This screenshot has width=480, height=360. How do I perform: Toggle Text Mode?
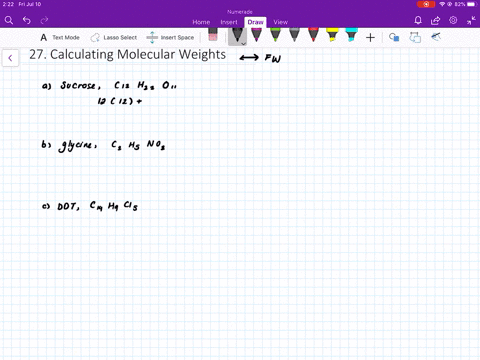click(x=60, y=38)
